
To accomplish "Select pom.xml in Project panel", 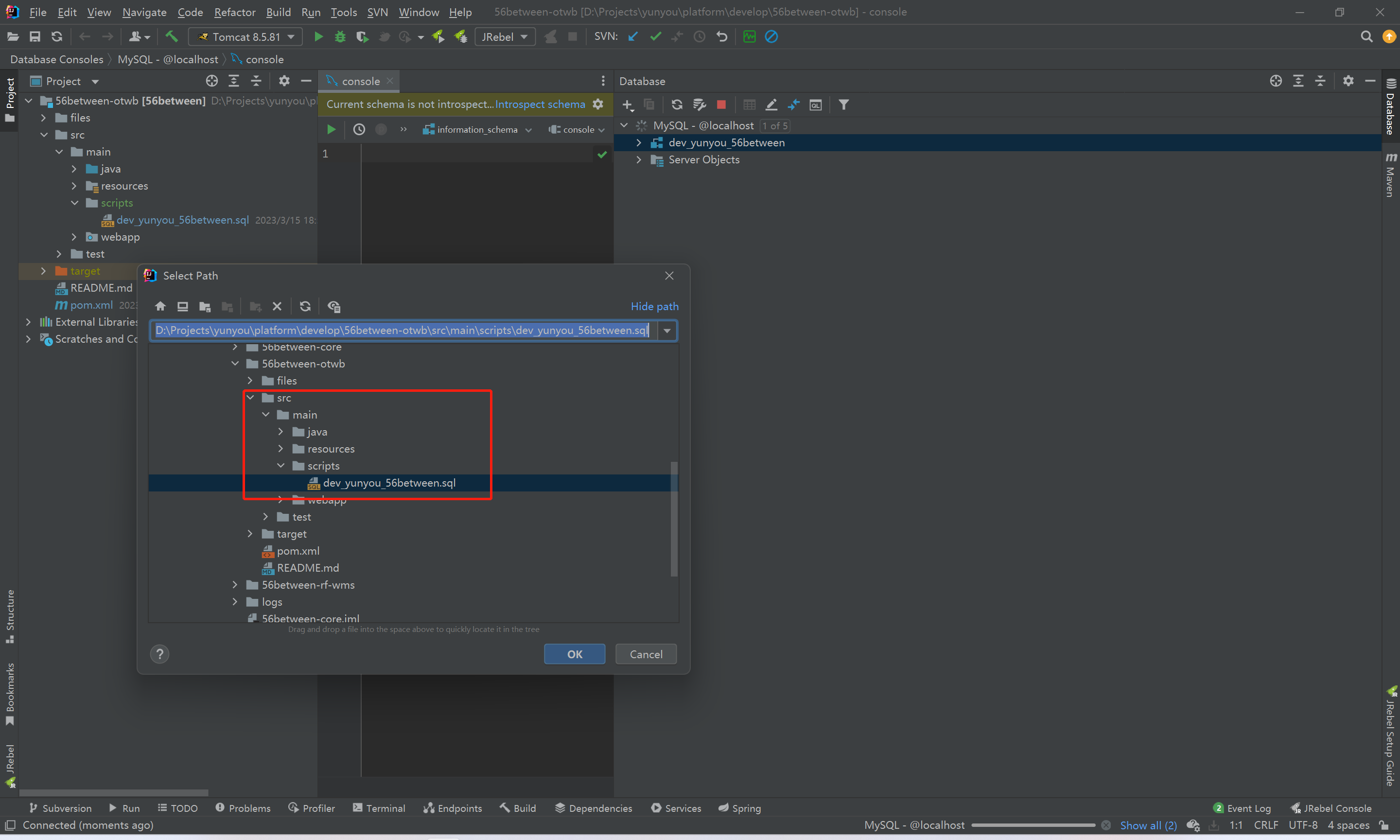I will click(91, 305).
